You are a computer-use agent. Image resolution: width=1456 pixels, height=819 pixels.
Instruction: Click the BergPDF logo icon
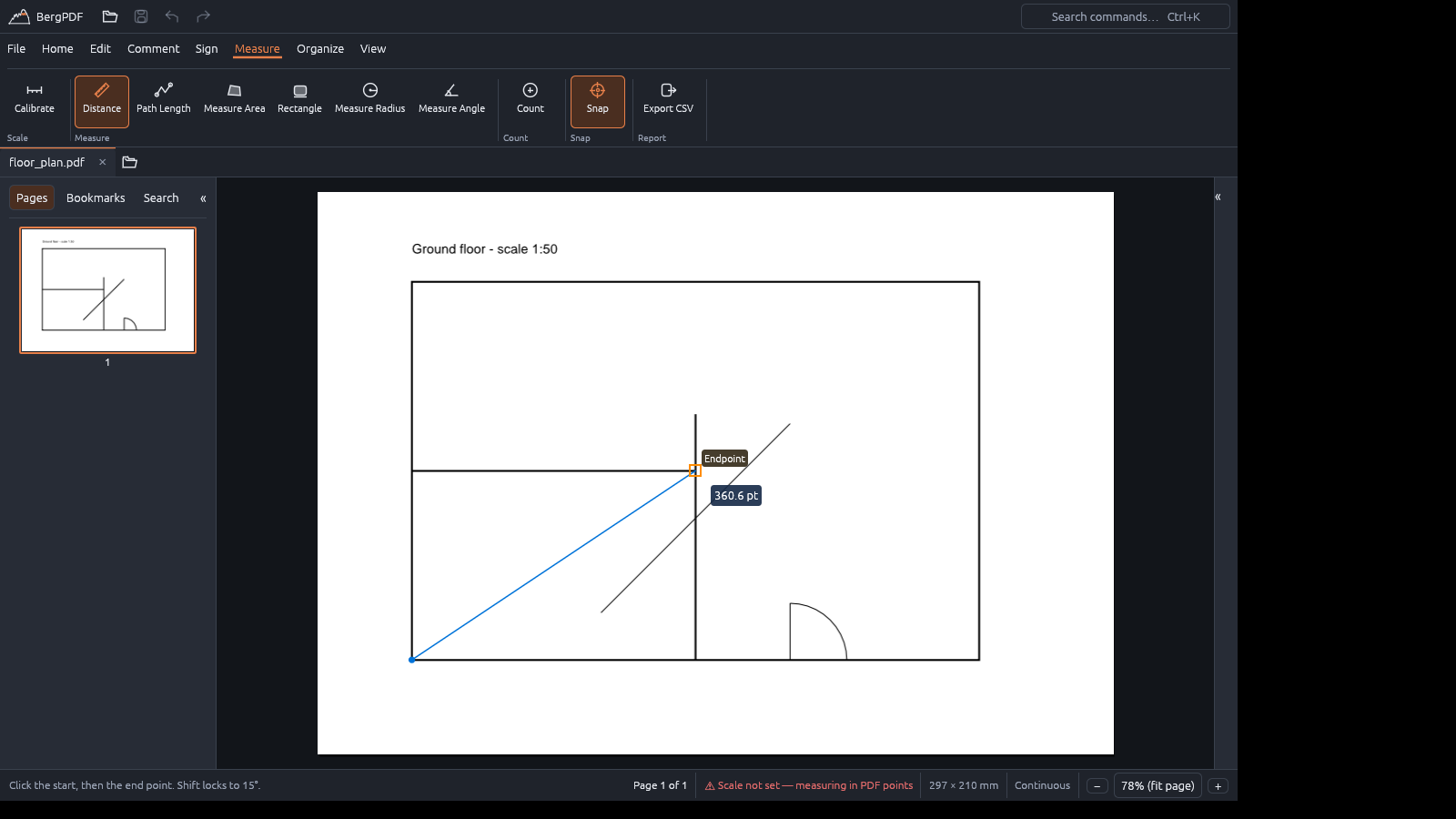pyautogui.click(x=19, y=16)
